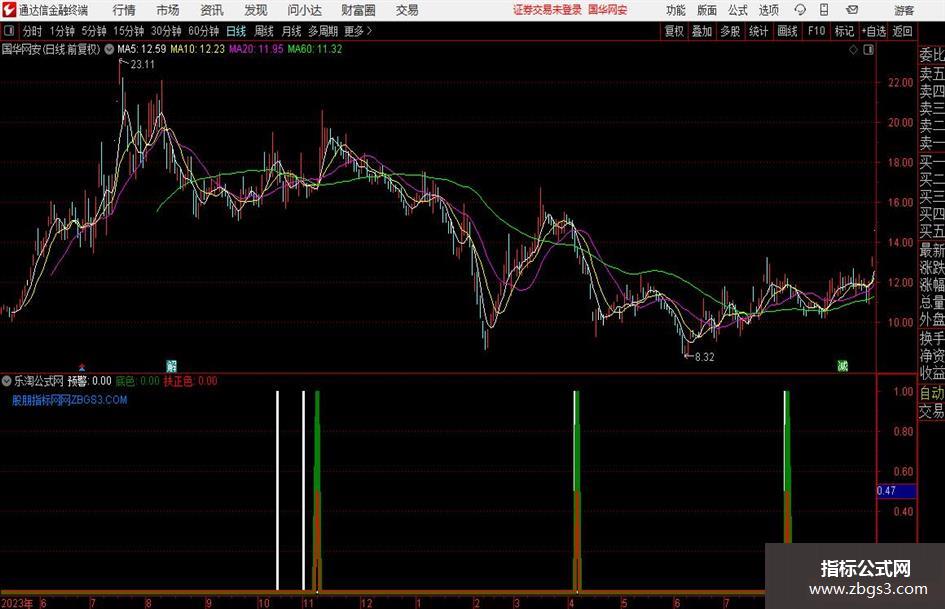Image resolution: width=945 pixels, height=609 pixels.
Task: Click the MA10: 12.23 indicator label
Action: [x=198, y=49]
